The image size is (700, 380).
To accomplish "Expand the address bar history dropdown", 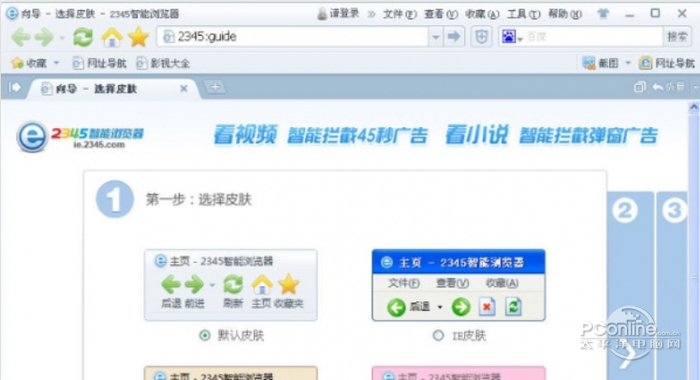I will coord(436,37).
